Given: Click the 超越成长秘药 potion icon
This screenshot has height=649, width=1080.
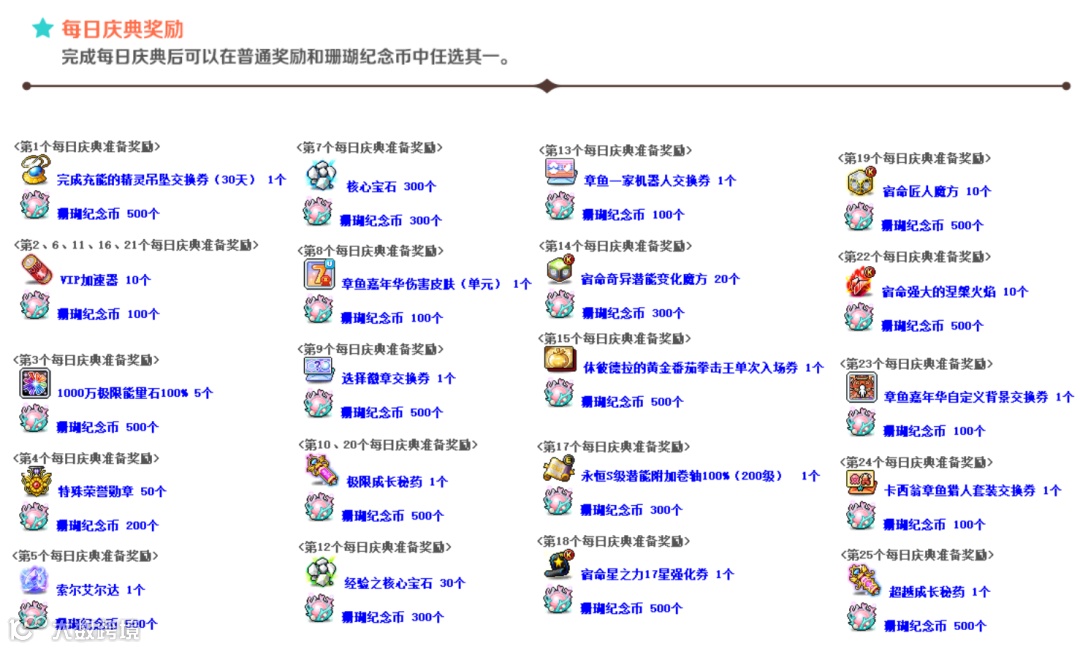Looking at the screenshot, I should [864, 580].
